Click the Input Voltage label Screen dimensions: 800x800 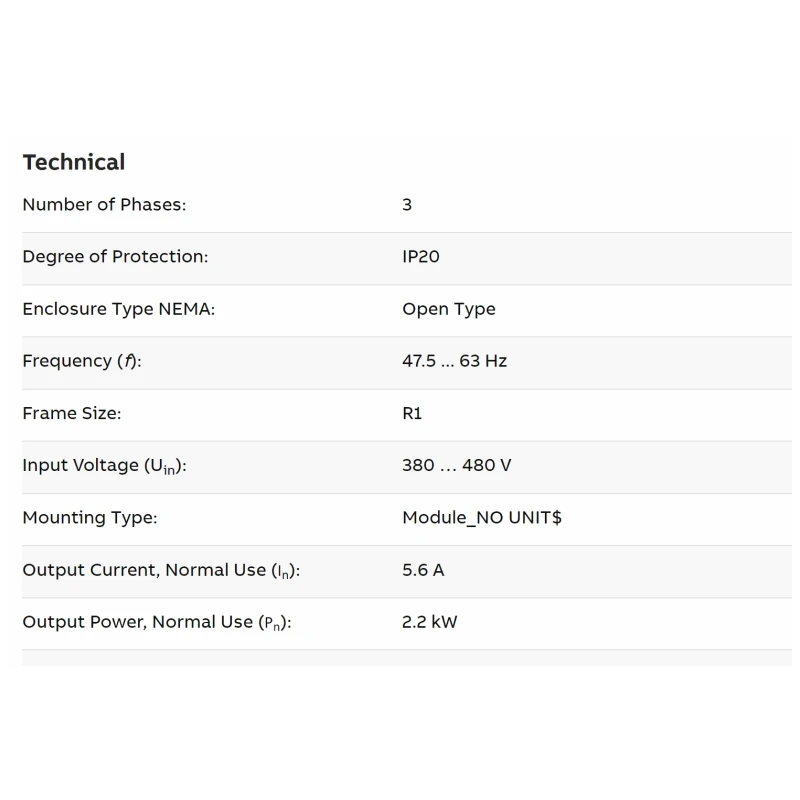coord(104,466)
